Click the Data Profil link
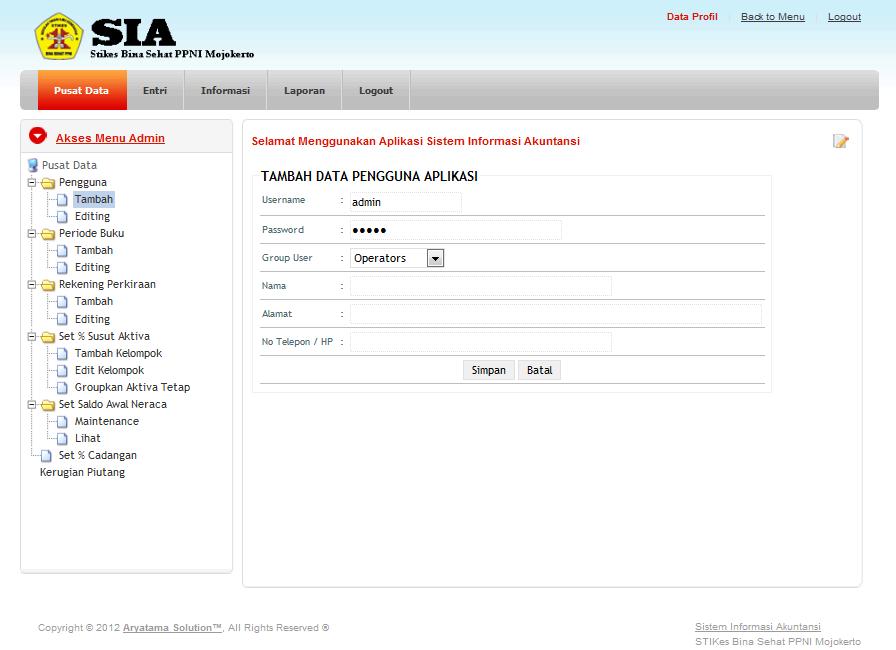 (x=692, y=17)
